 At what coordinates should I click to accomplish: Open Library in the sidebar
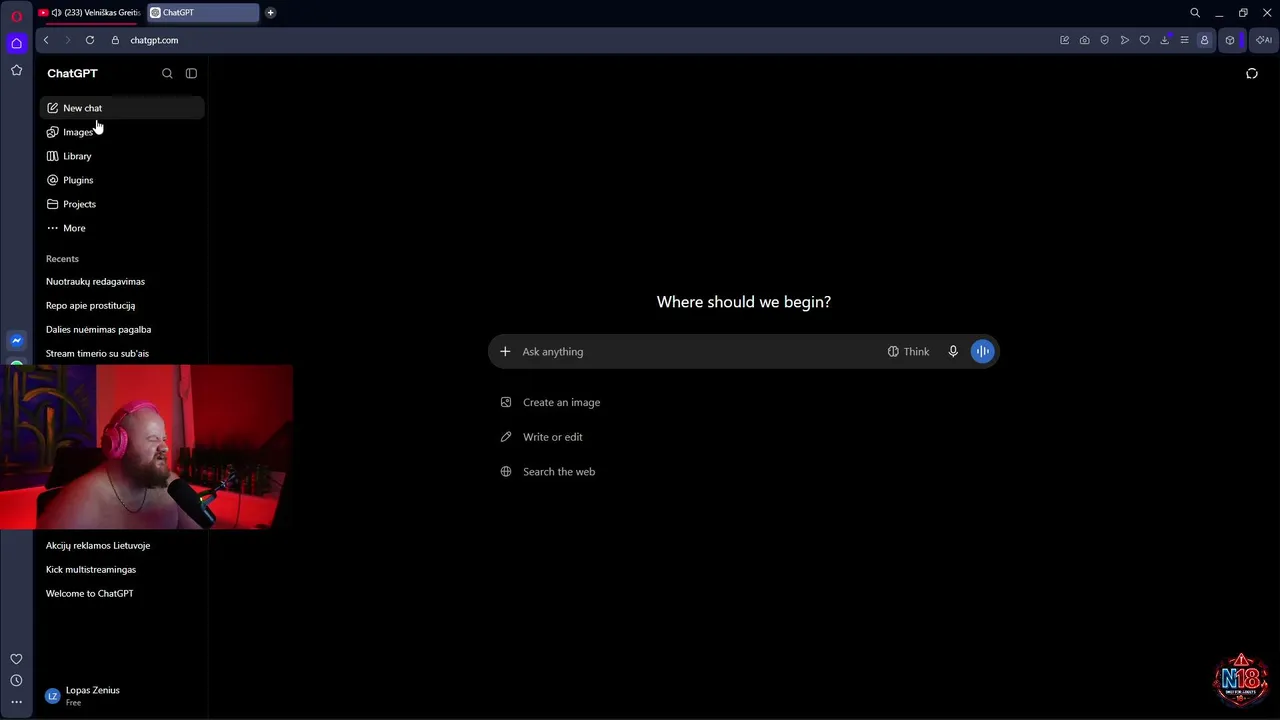[x=122, y=156]
